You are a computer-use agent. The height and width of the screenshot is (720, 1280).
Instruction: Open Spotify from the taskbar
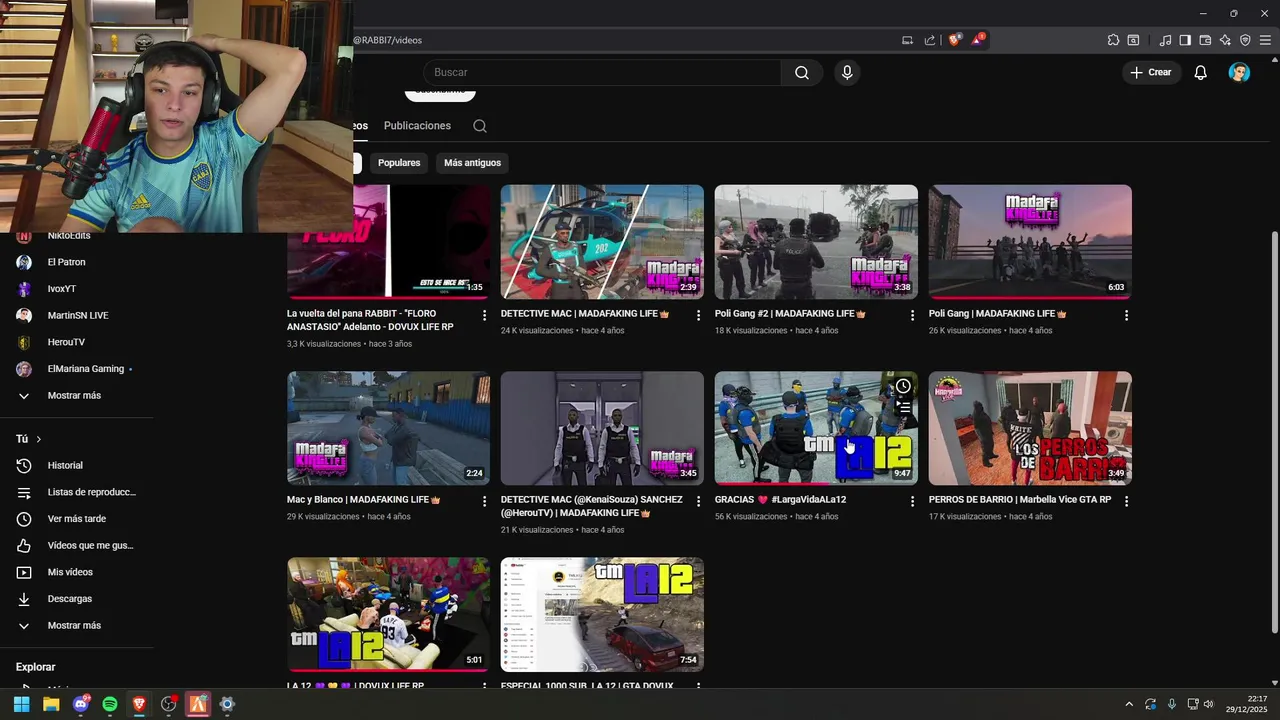110,704
